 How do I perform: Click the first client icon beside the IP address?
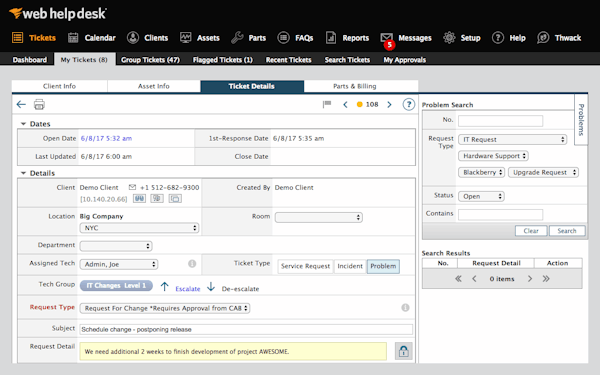coord(139,199)
